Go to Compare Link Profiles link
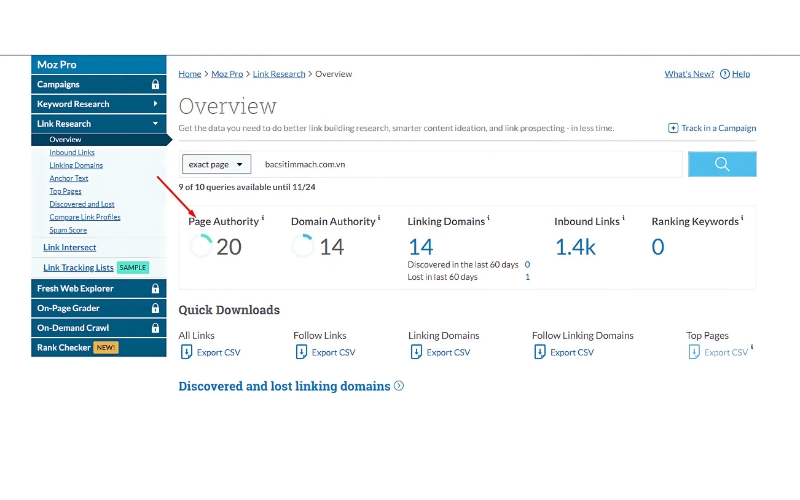The width and height of the screenshot is (800, 500). pos(85,217)
